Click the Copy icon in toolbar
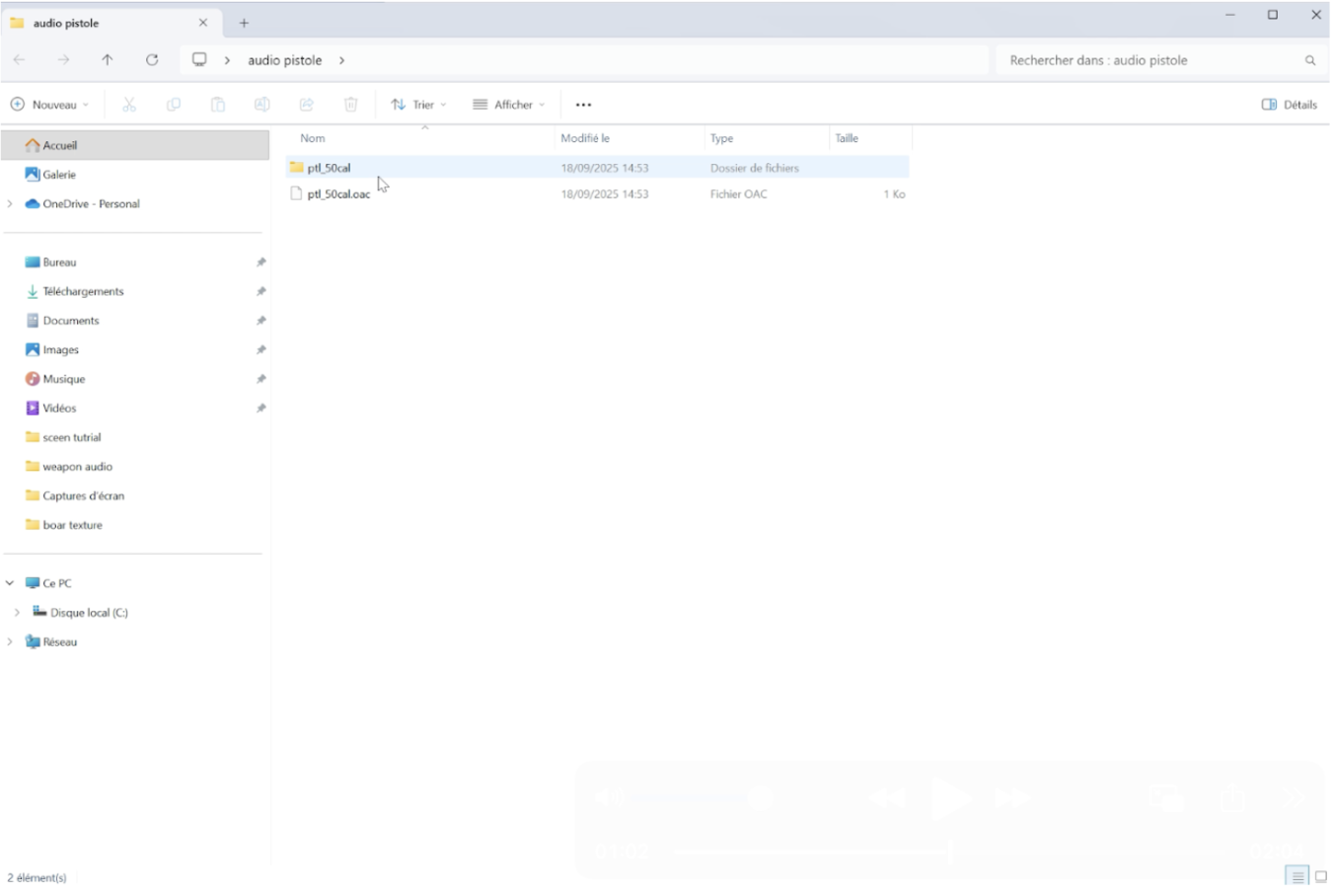This screenshot has width=1334, height=896. click(x=174, y=105)
